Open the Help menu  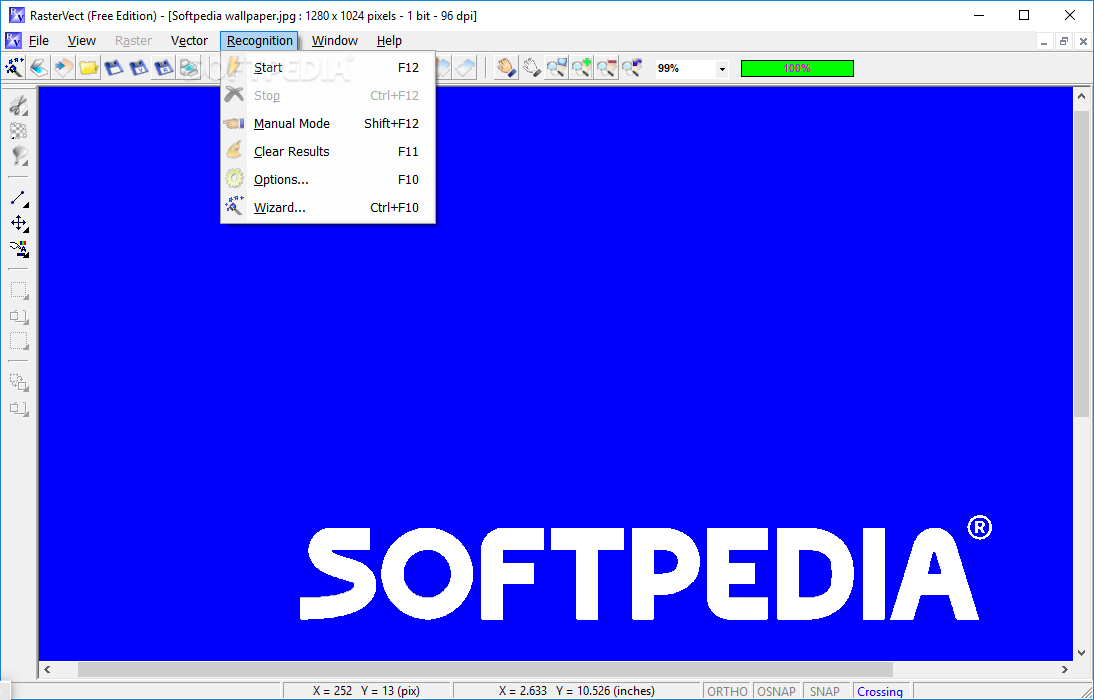point(389,40)
